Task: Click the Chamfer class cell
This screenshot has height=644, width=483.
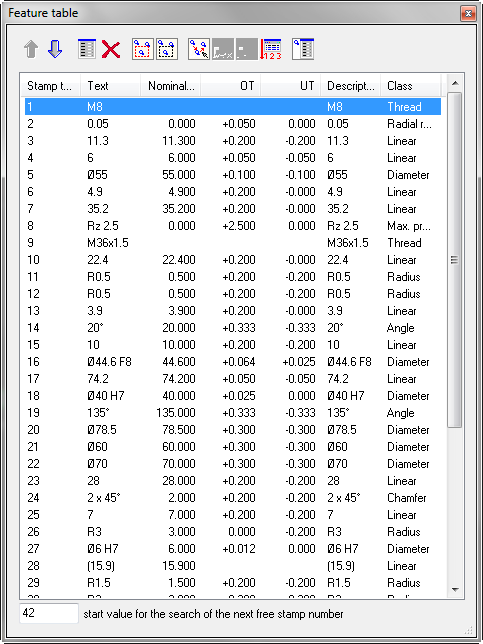Action: pos(407,498)
